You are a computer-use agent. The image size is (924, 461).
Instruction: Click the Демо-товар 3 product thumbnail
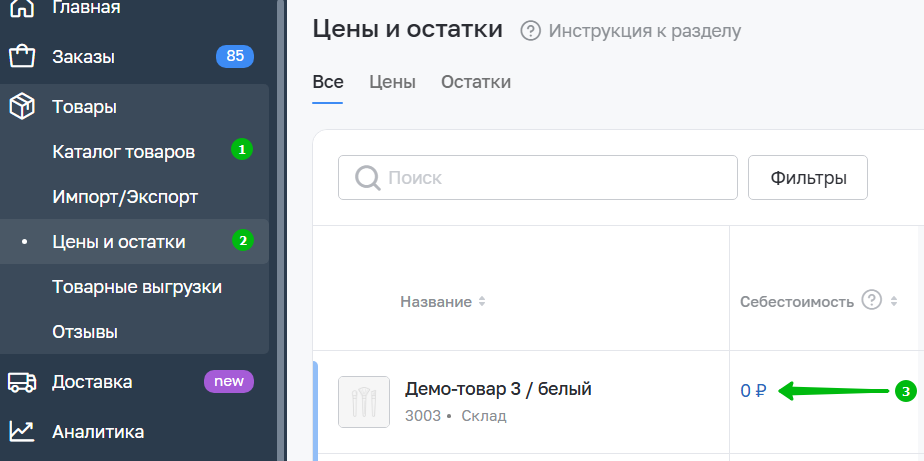[x=364, y=402]
